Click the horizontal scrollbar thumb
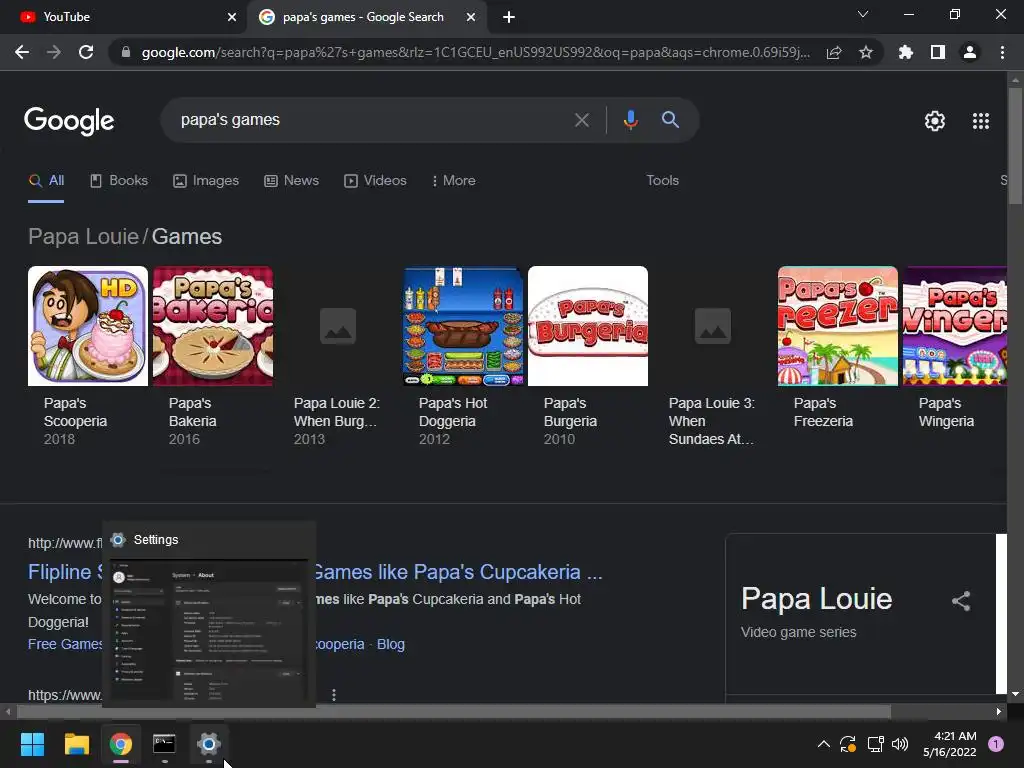Screen dimensions: 1024x768 [x=453, y=711]
